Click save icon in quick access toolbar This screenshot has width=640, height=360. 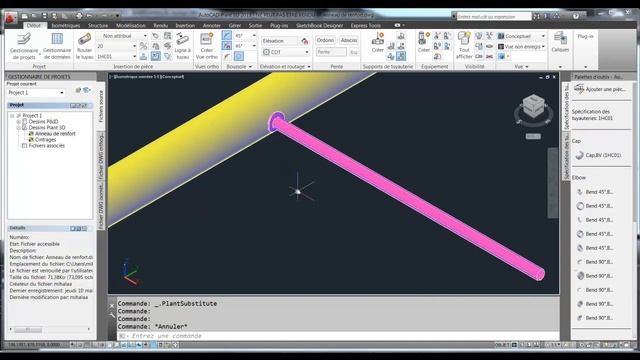tap(44, 16)
